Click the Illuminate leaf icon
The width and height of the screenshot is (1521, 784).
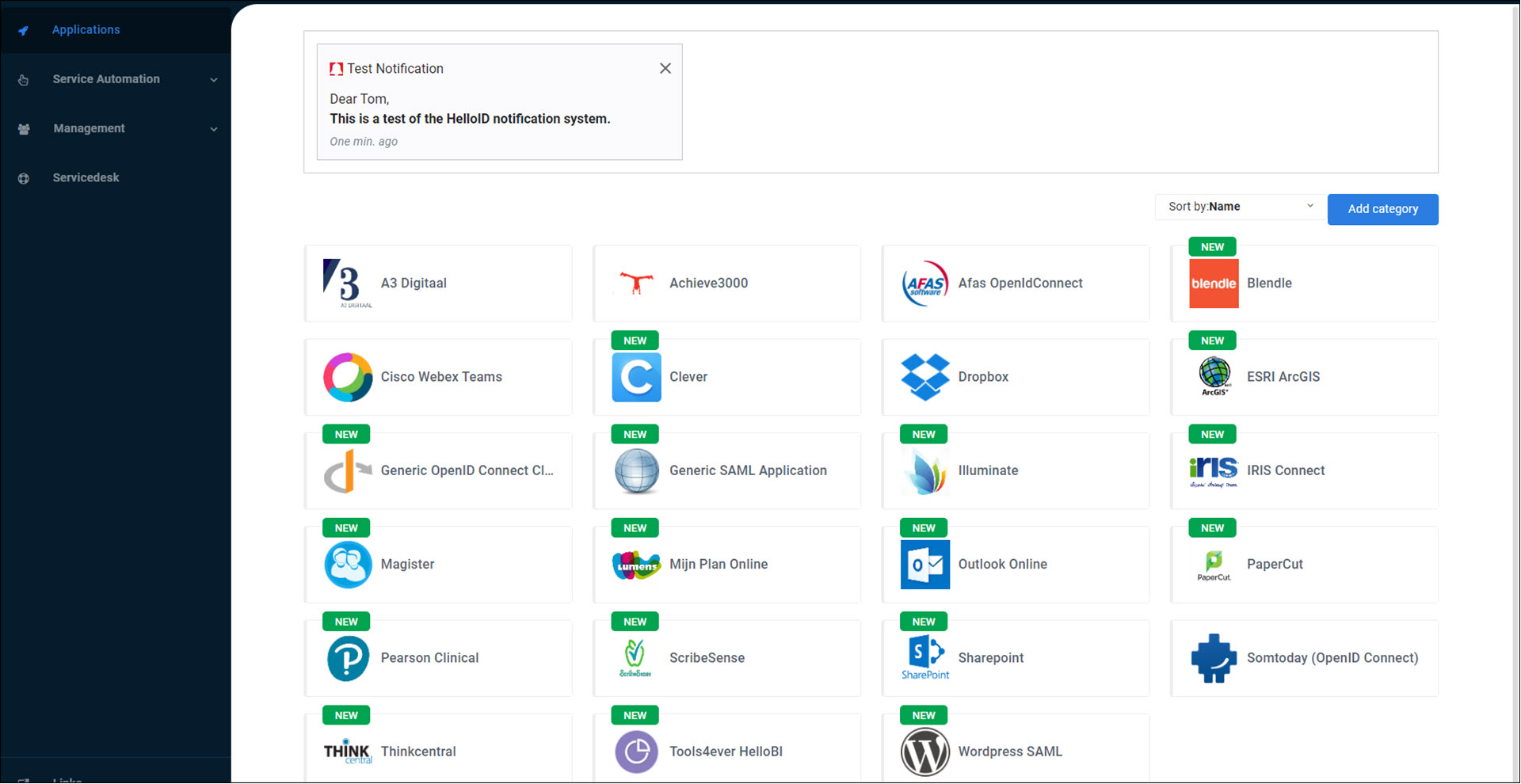925,471
